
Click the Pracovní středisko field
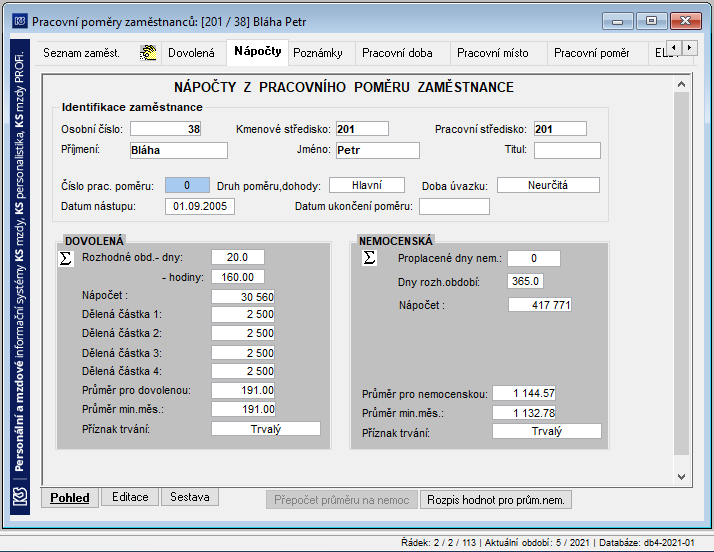(560, 129)
